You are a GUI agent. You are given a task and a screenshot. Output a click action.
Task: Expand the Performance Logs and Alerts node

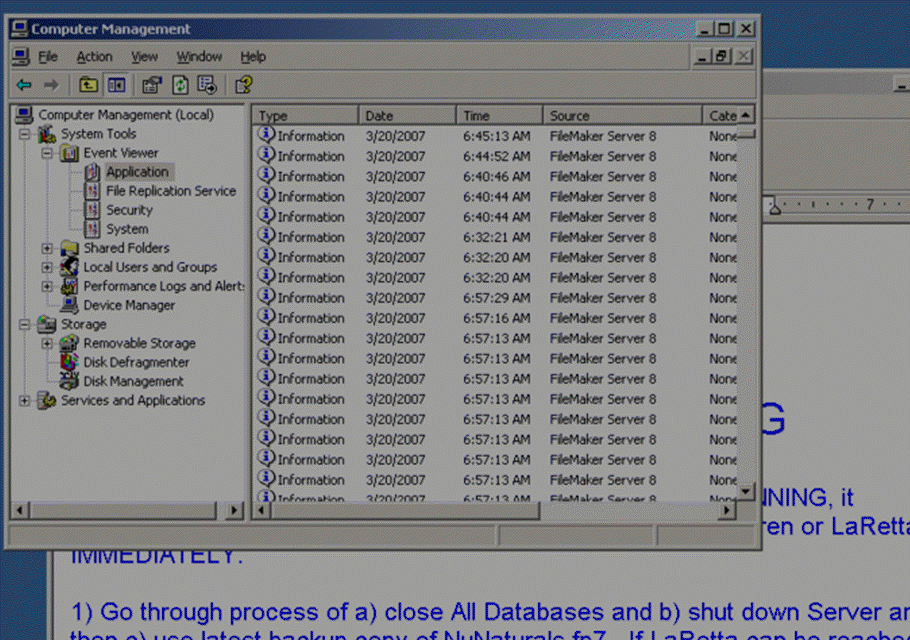click(47, 287)
